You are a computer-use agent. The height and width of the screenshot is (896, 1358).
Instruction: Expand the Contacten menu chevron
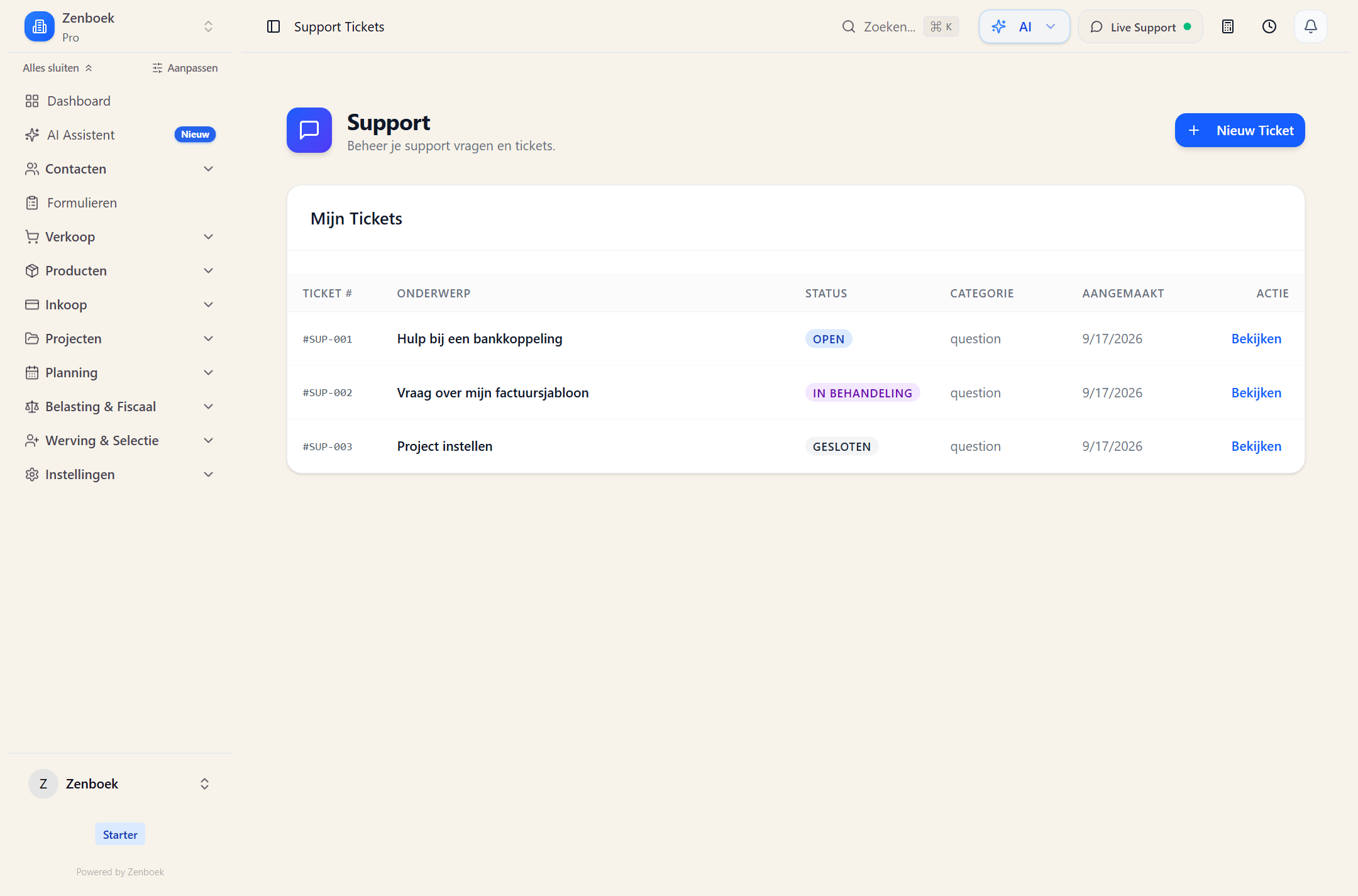coord(209,169)
